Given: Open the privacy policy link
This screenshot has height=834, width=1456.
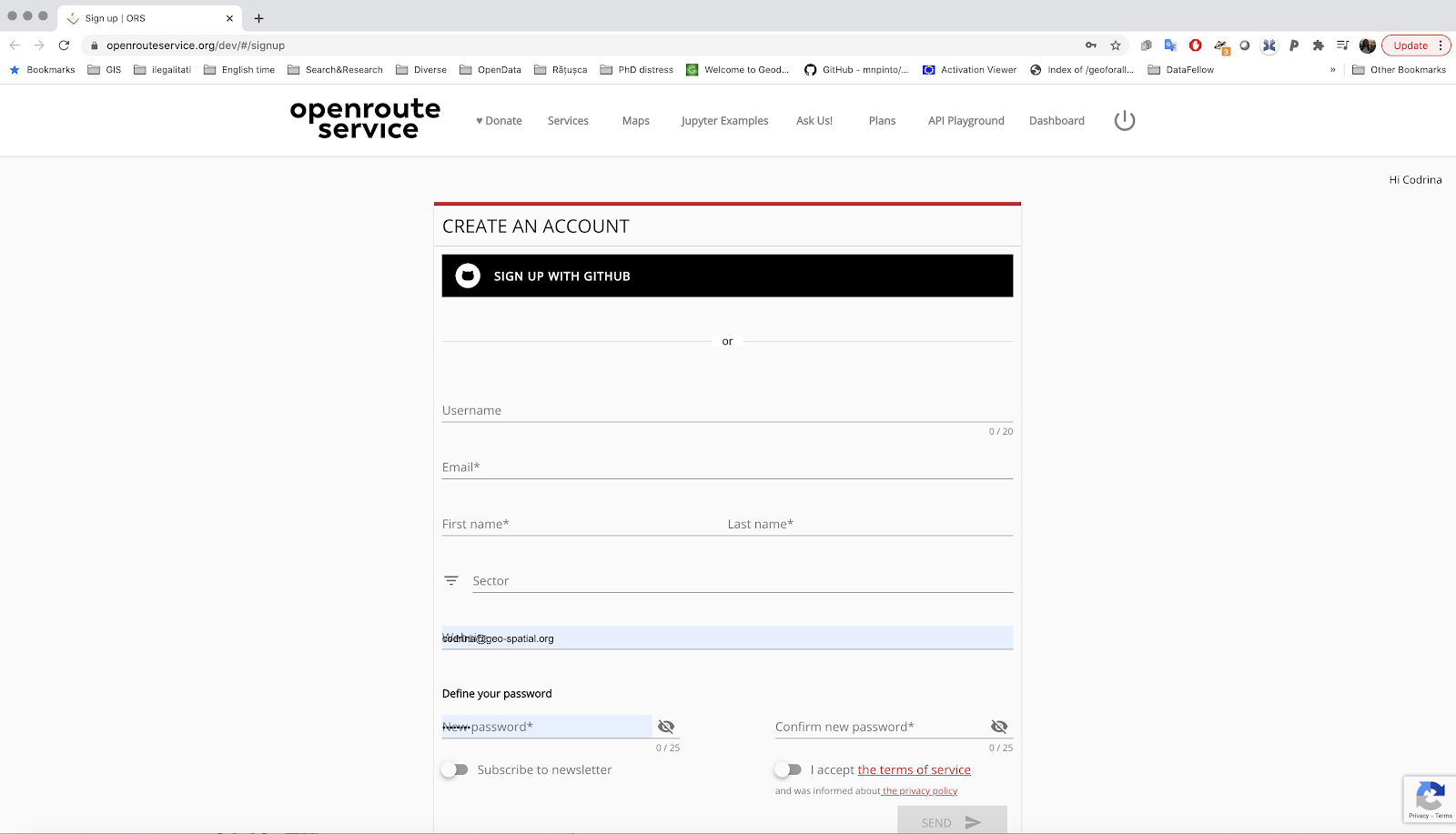Looking at the screenshot, I should 919,791.
